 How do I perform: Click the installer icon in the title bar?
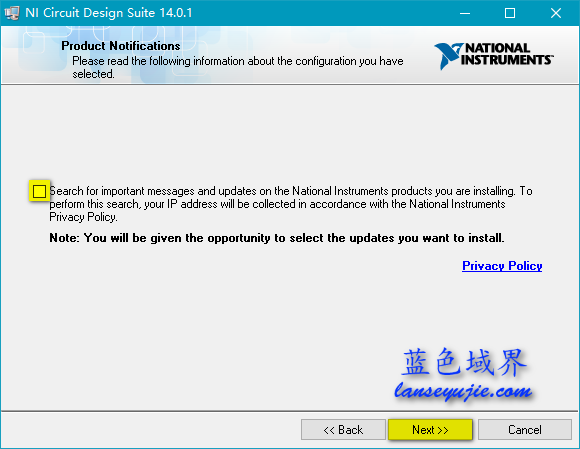(12, 13)
